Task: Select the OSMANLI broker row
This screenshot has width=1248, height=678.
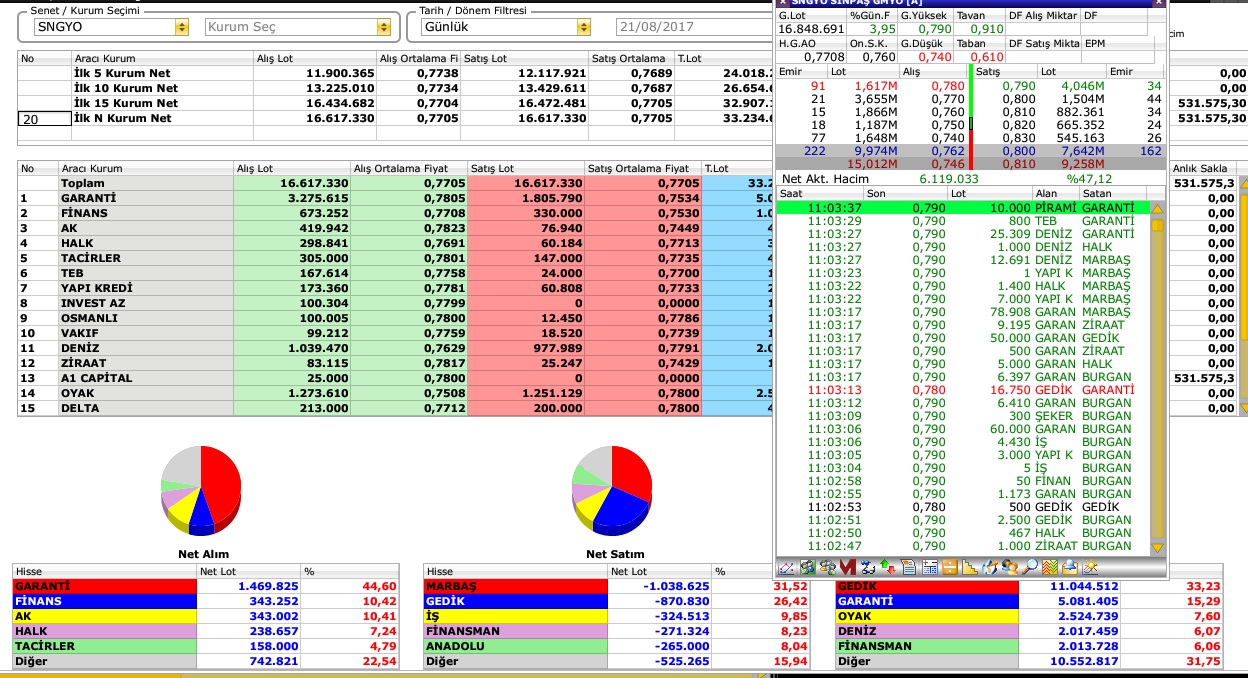Action: click(393, 318)
